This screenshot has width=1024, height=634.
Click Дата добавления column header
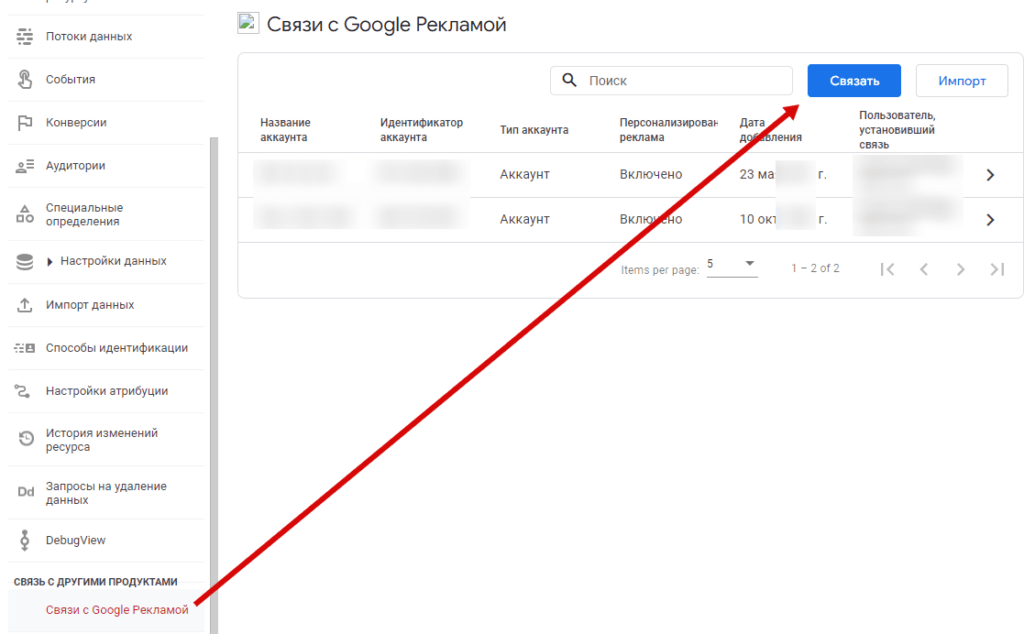coord(770,130)
